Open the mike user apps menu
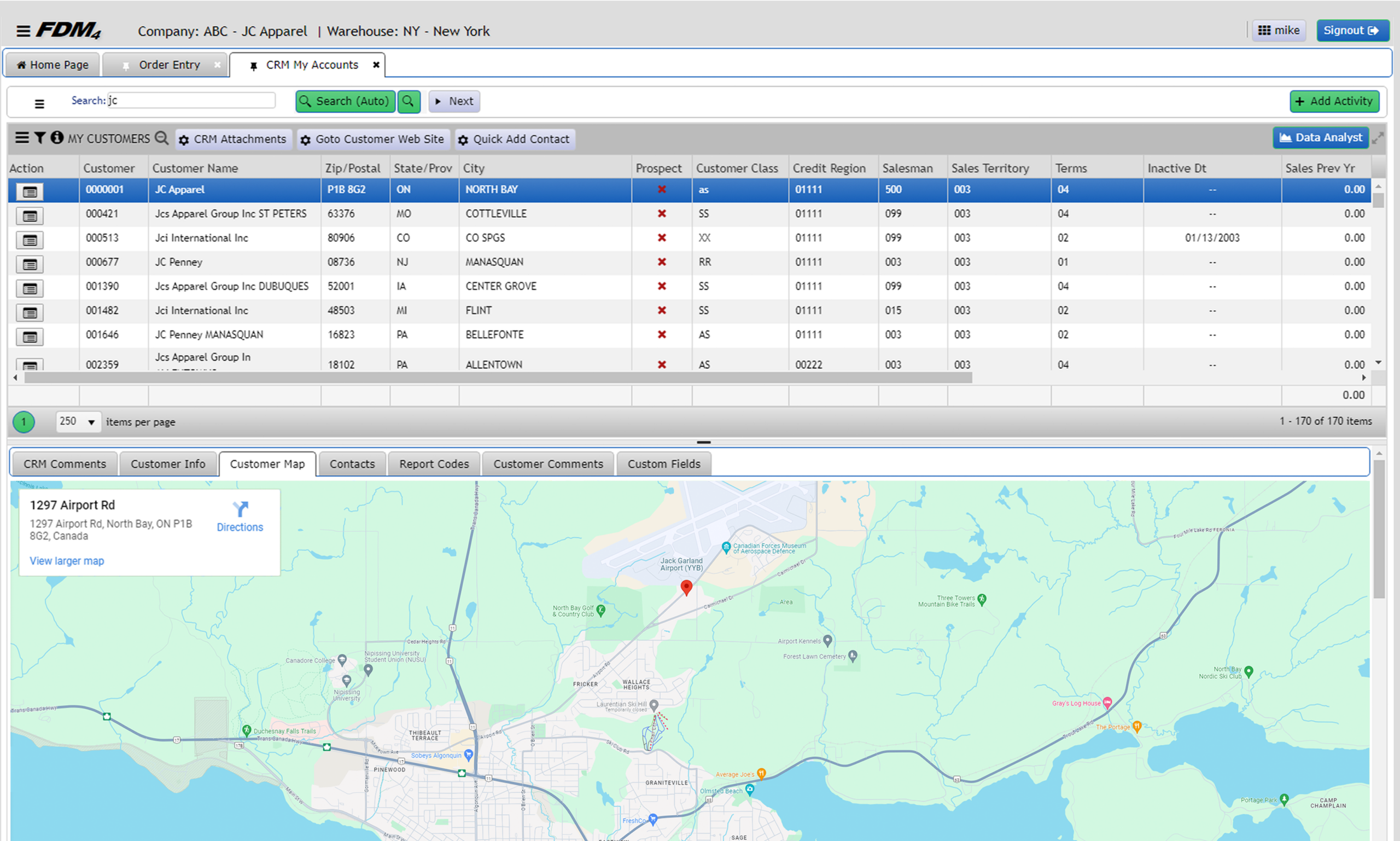The width and height of the screenshot is (1400, 841). point(1279,31)
